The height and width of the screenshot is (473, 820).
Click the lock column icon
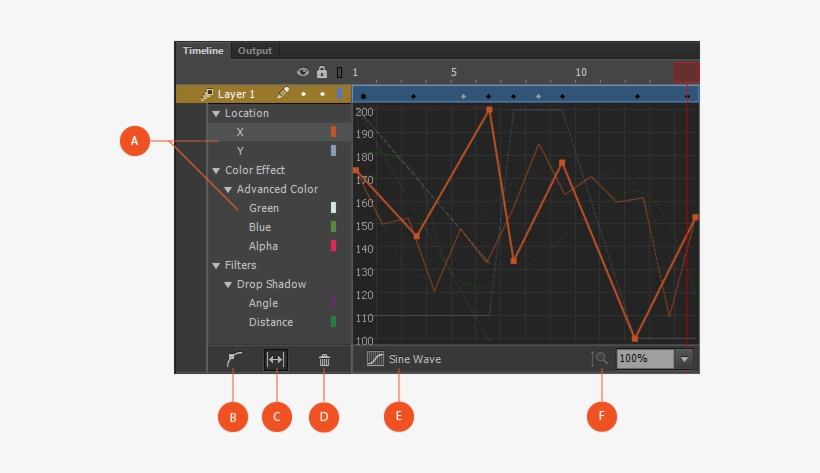coord(322,72)
